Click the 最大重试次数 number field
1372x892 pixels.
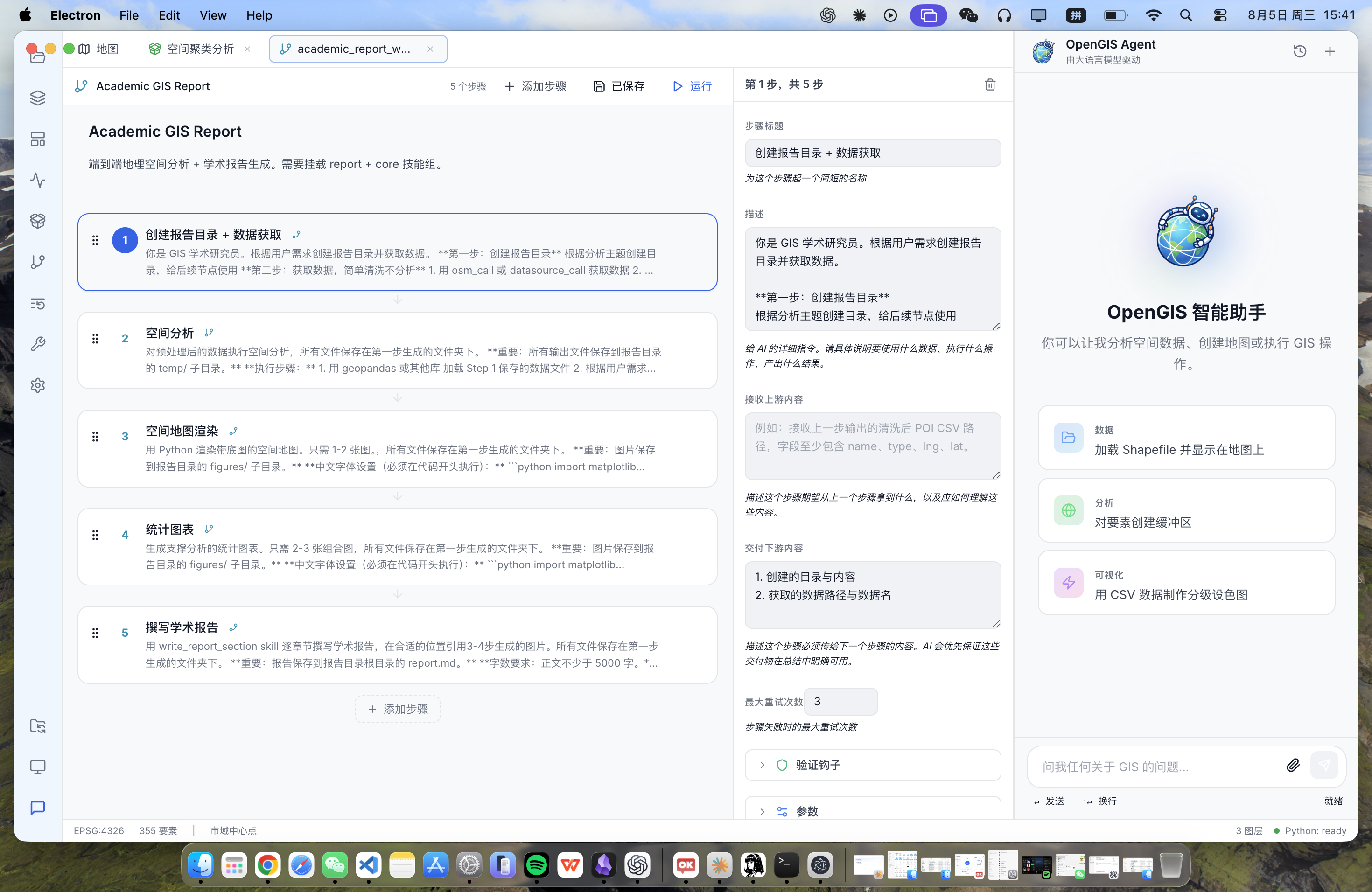pos(840,701)
